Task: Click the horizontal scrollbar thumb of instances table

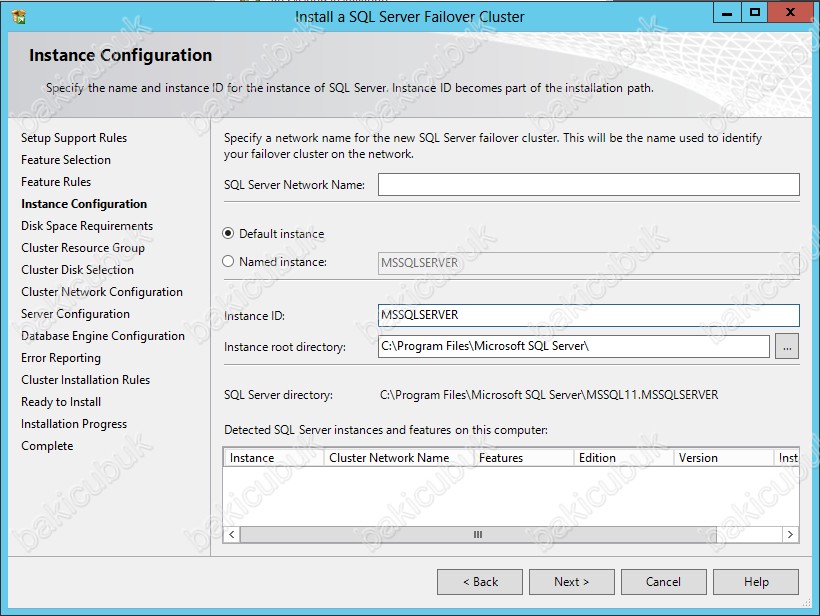Action: coord(477,534)
